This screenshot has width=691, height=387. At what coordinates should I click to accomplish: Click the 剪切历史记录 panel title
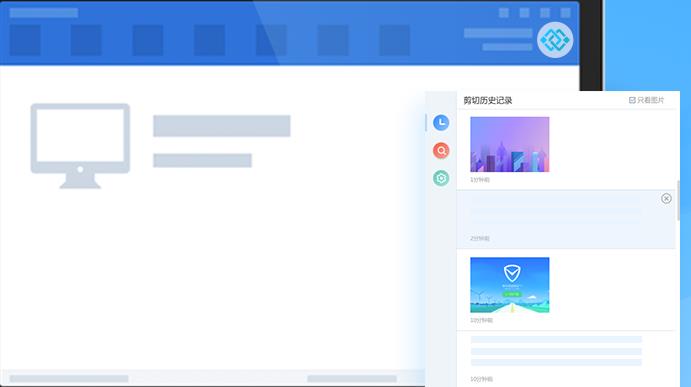click(x=487, y=100)
